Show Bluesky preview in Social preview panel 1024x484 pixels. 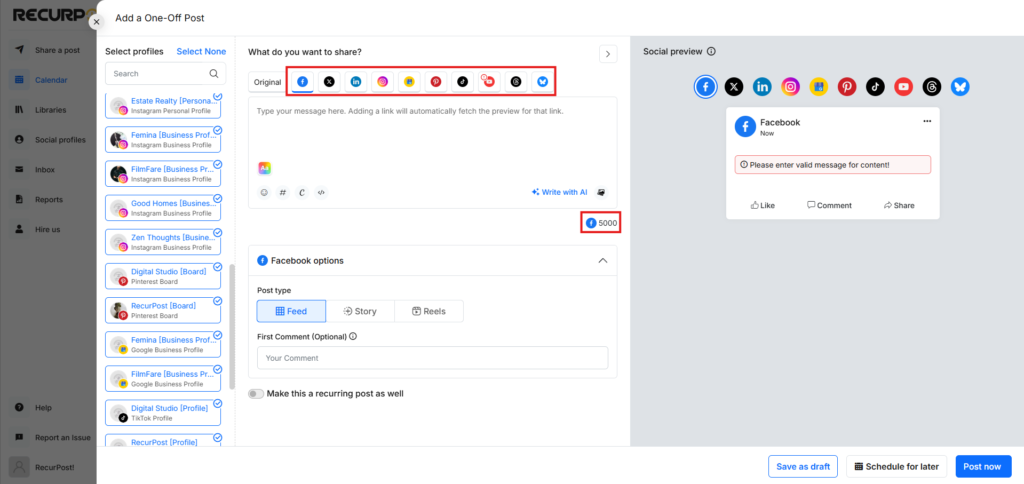pyautogui.click(x=960, y=86)
